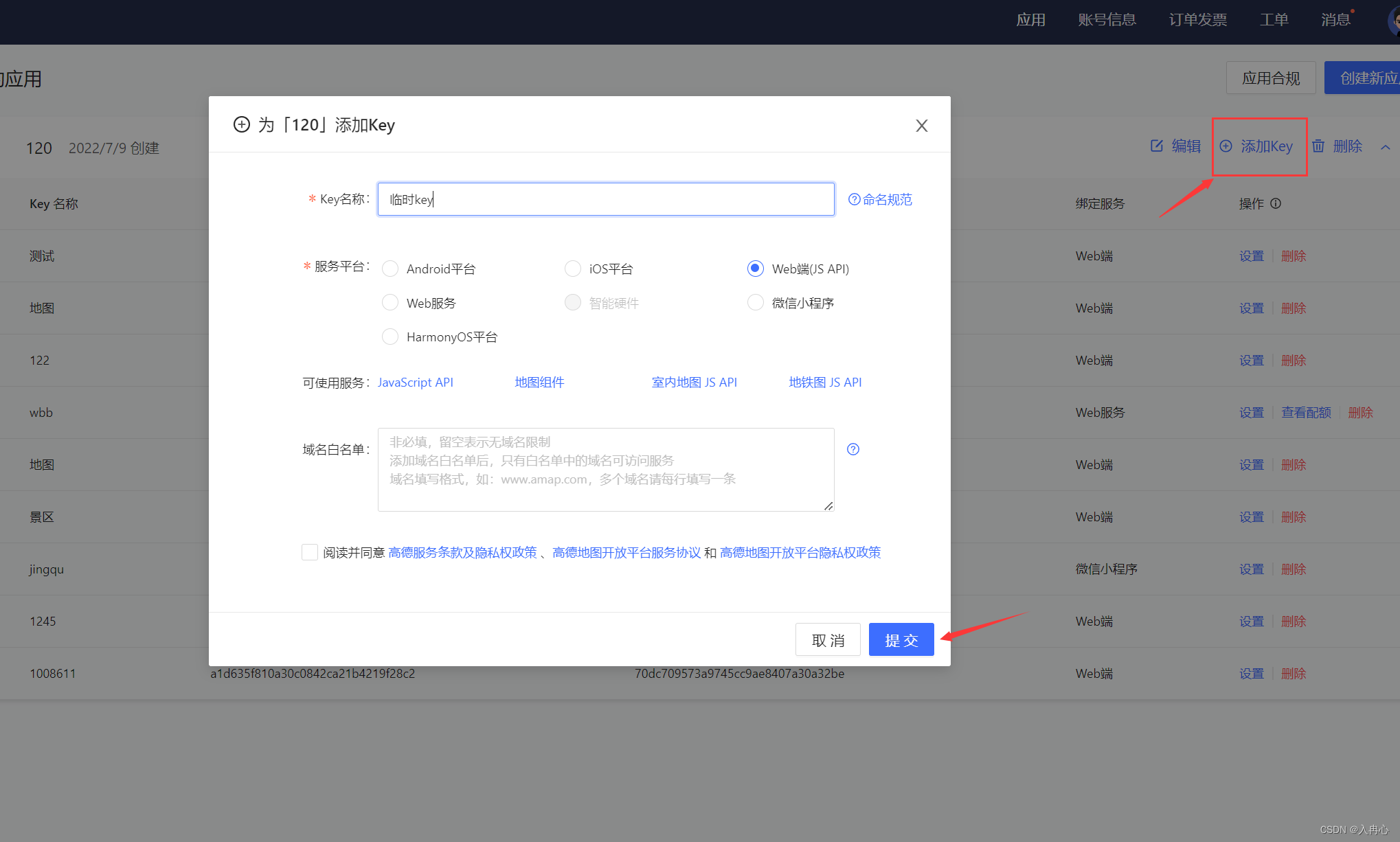
Task: Click the trash icon beside 删除
Action: click(x=1318, y=146)
